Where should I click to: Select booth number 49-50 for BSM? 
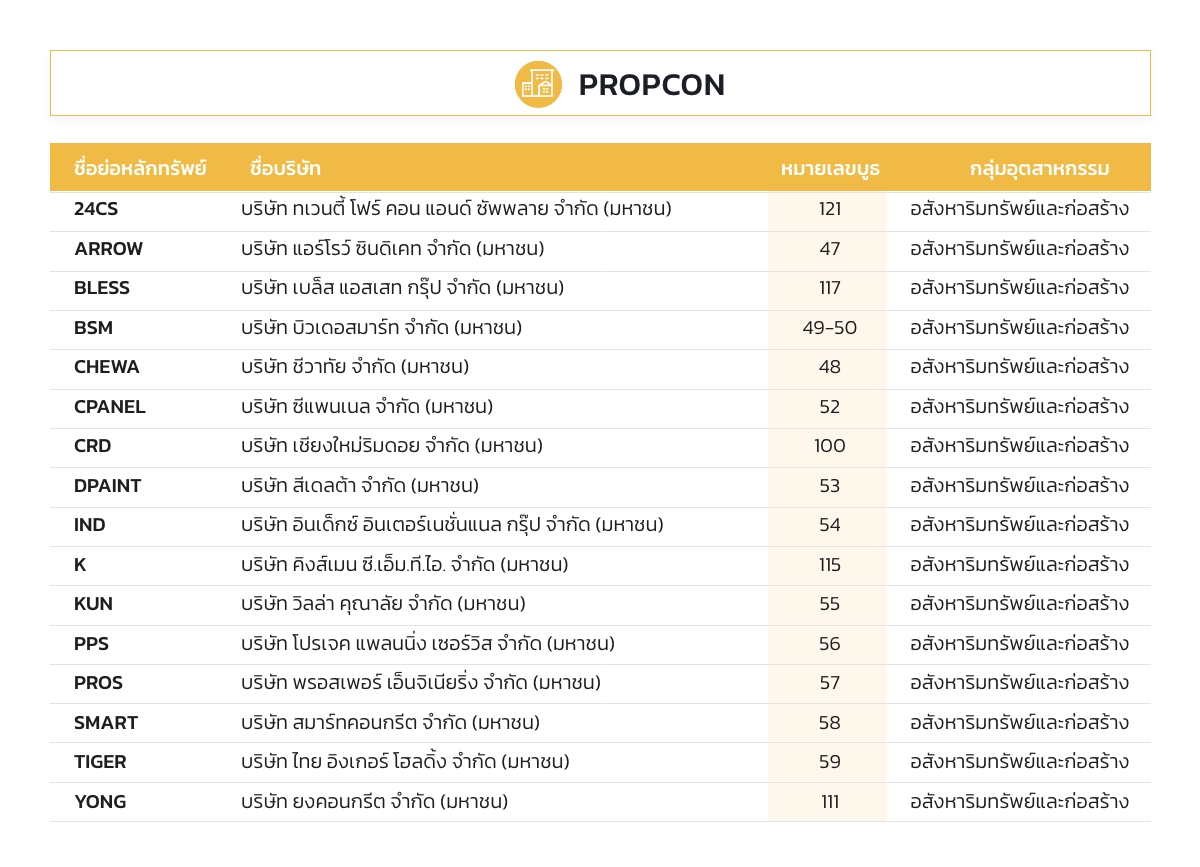[x=830, y=328]
